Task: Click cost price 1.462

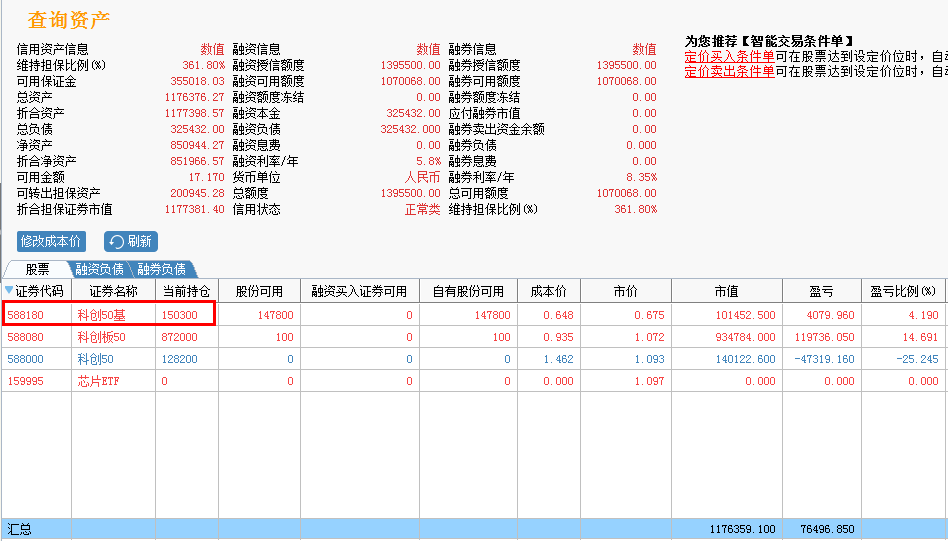Action: click(x=559, y=359)
